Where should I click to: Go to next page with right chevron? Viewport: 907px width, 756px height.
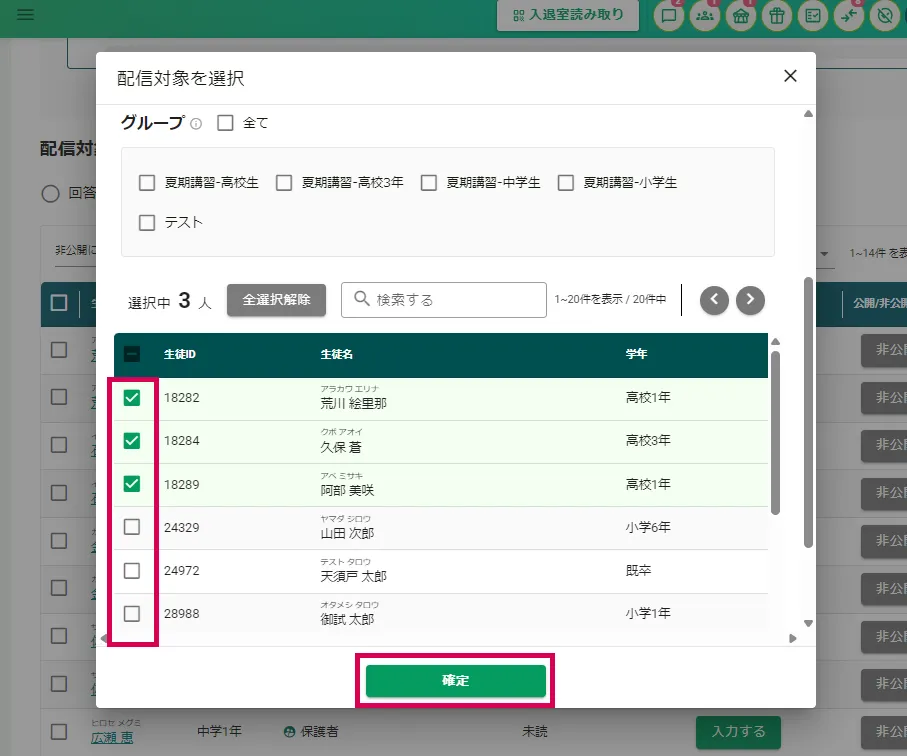(x=750, y=300)
